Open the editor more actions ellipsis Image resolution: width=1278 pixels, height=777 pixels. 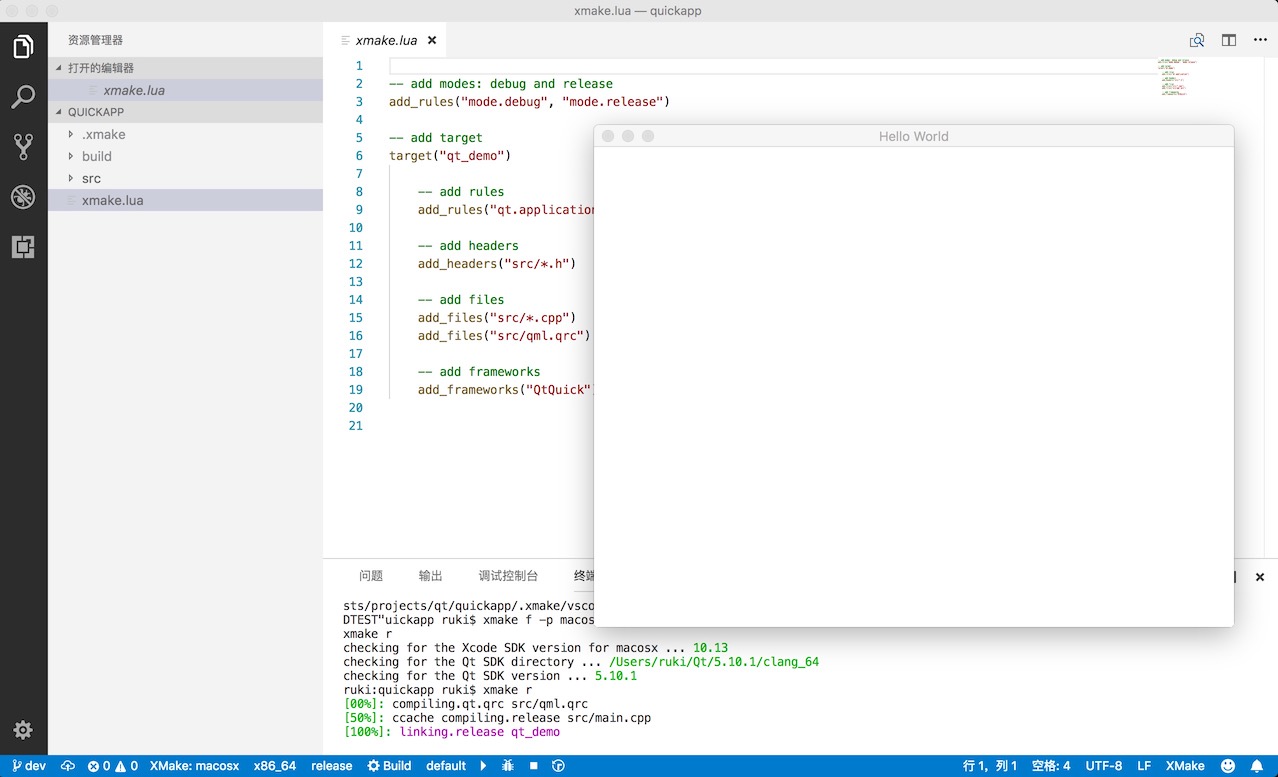point(1260,40)
